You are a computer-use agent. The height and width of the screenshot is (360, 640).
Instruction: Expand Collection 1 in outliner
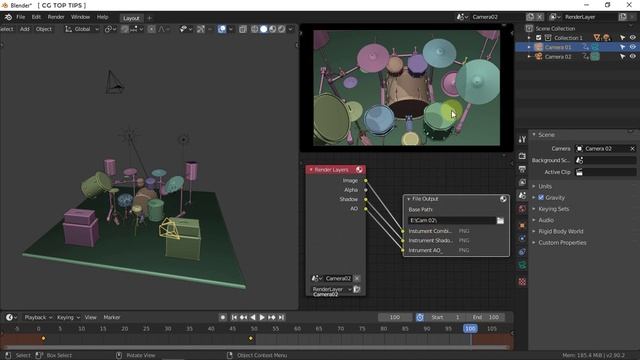coord(529,38)
